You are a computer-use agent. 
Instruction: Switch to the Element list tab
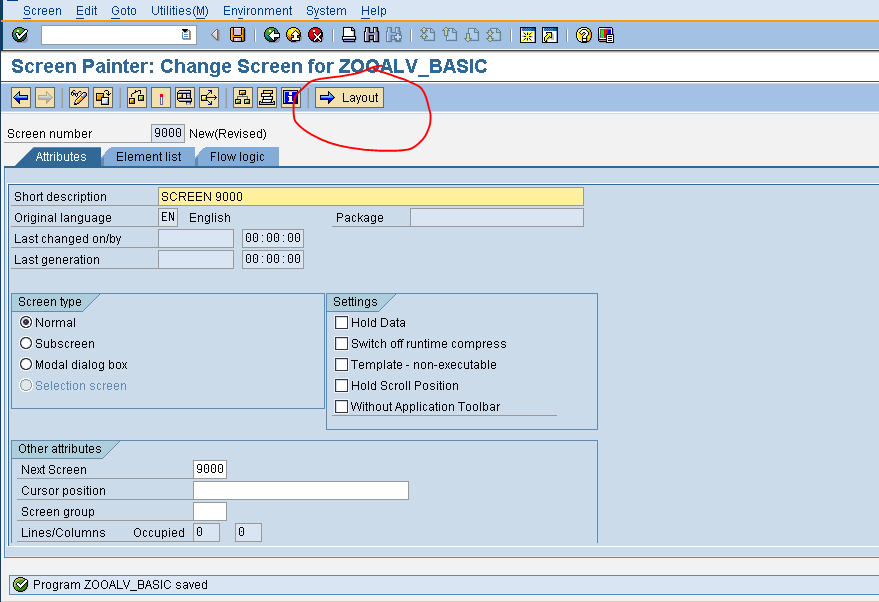pyautogui.click(x=148, y=156)
